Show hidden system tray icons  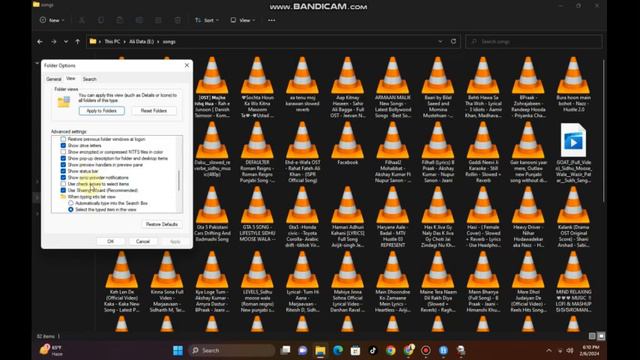click(x=549, y=350)
